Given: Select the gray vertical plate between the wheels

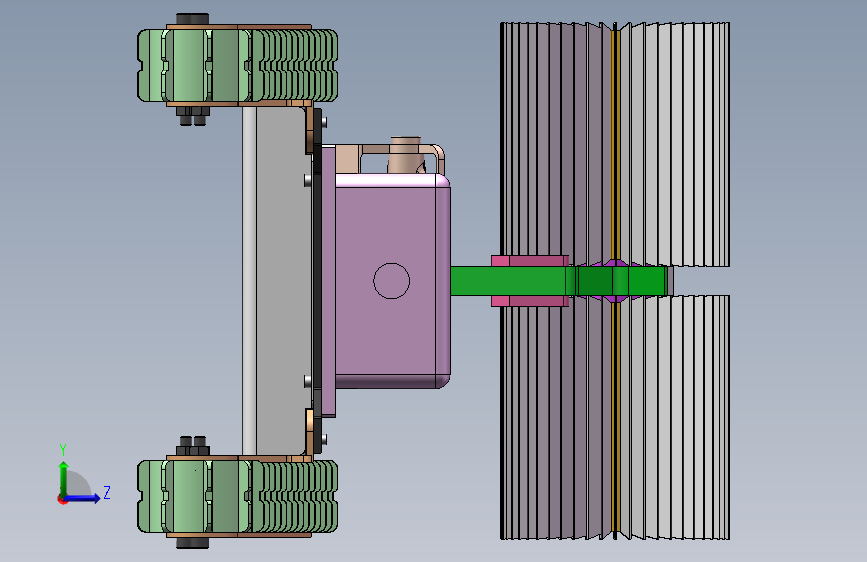Looking at the screenshot, I should 276,281.
